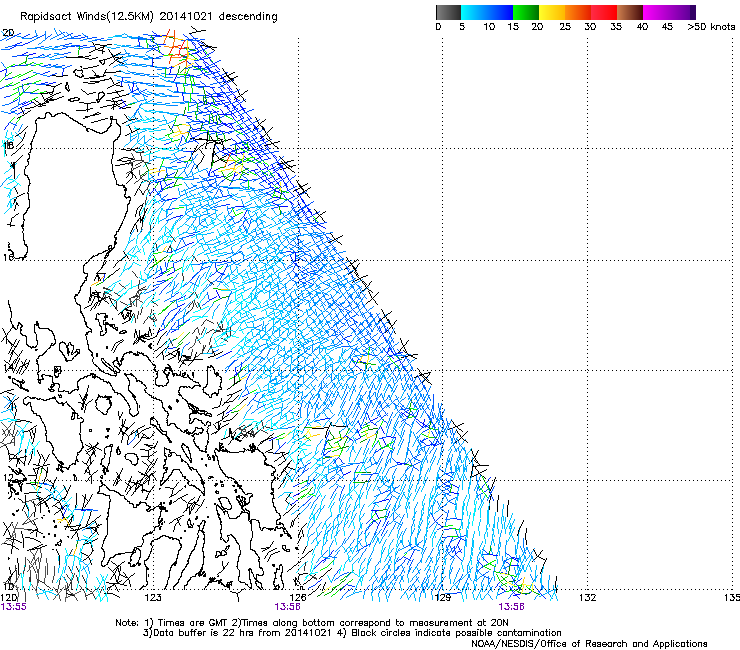Click the '25' legend scale label
740x650 pixels.
(565, 27)
